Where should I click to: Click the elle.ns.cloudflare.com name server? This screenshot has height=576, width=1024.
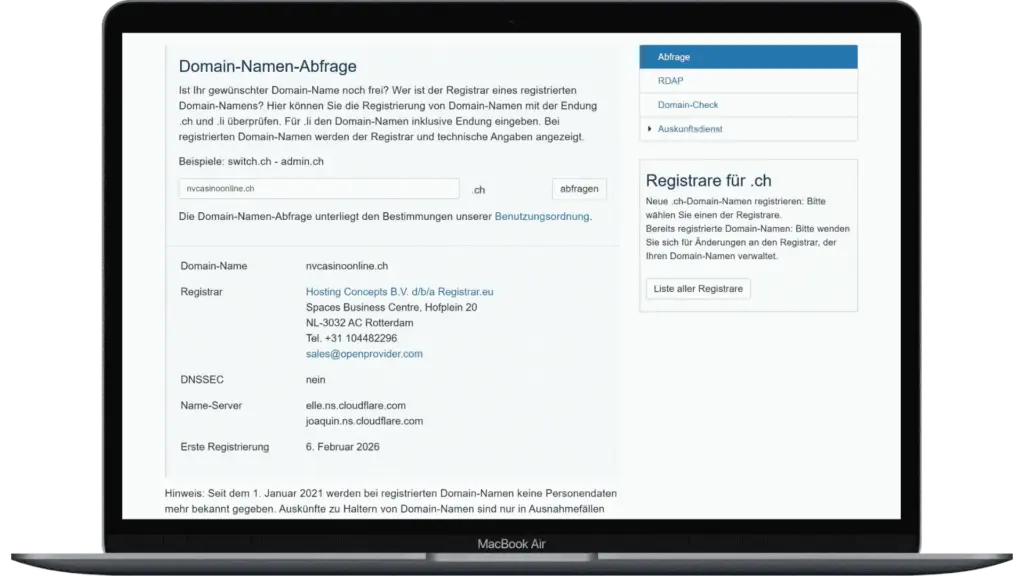(x=355, y=406)
